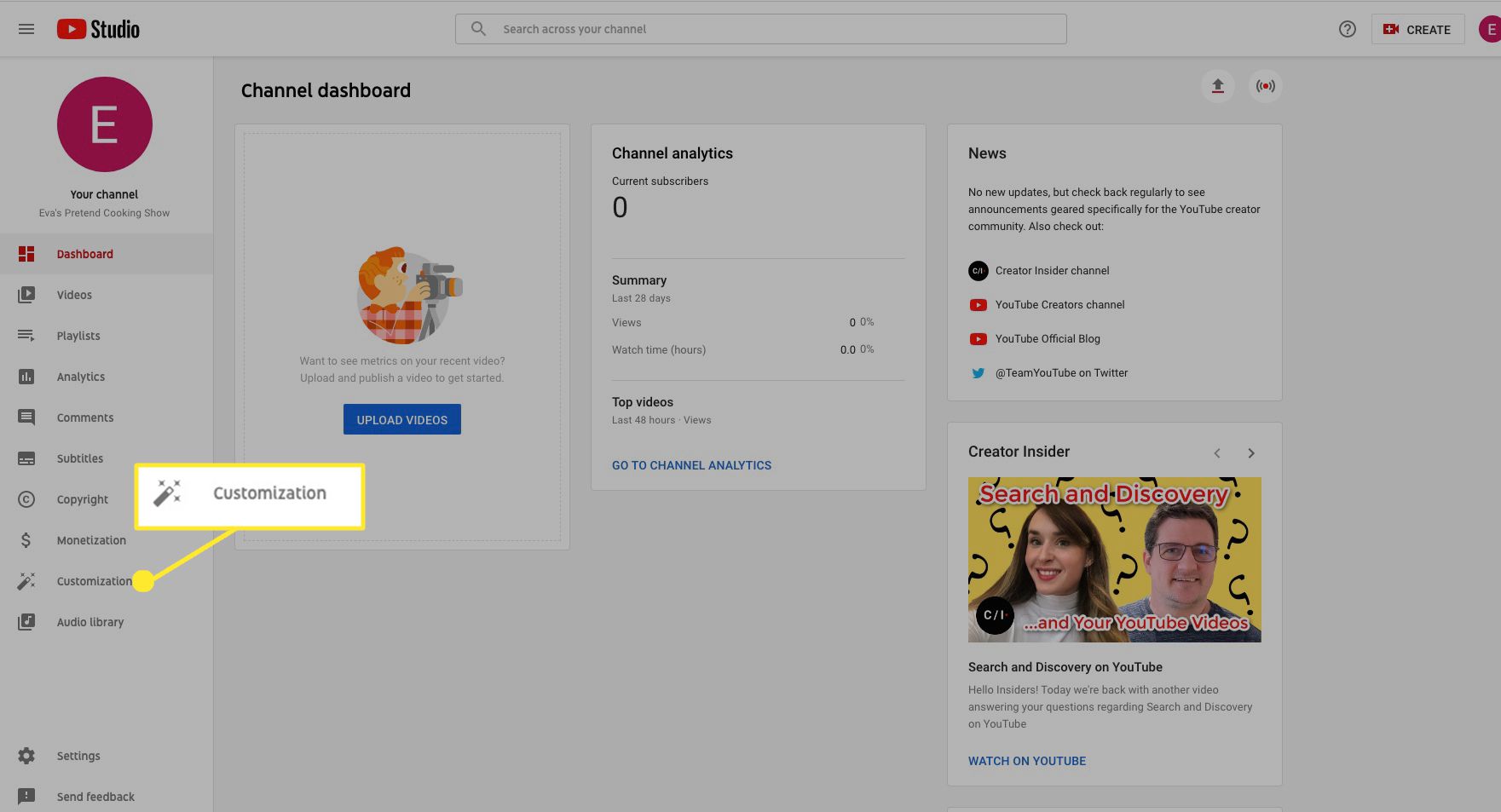1501x812 pixels.
Task: Open Videos from the sidebar
Action: pyautogui.click(x=107, y=295)
